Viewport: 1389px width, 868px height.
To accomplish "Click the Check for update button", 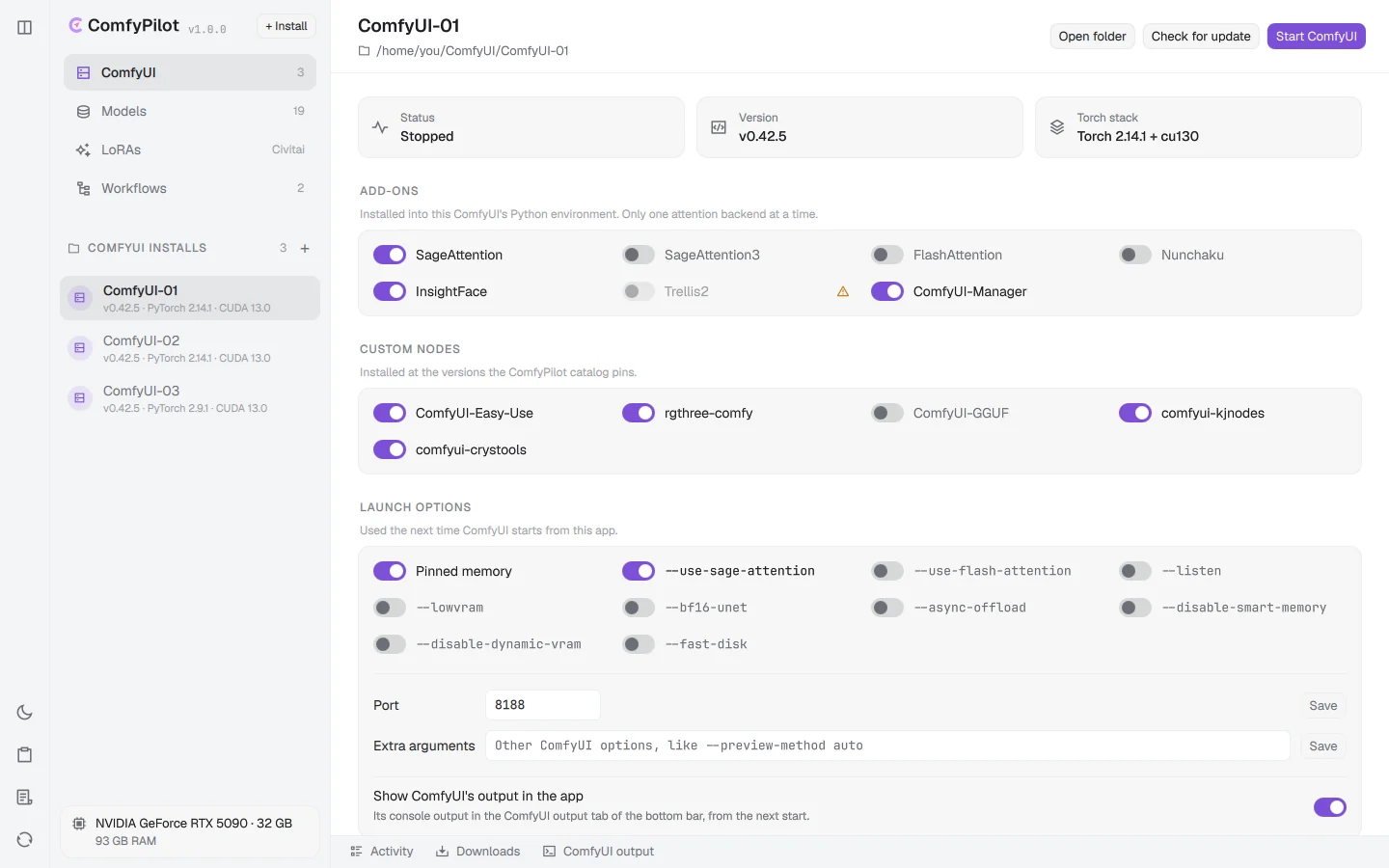I will point(1201,36).
